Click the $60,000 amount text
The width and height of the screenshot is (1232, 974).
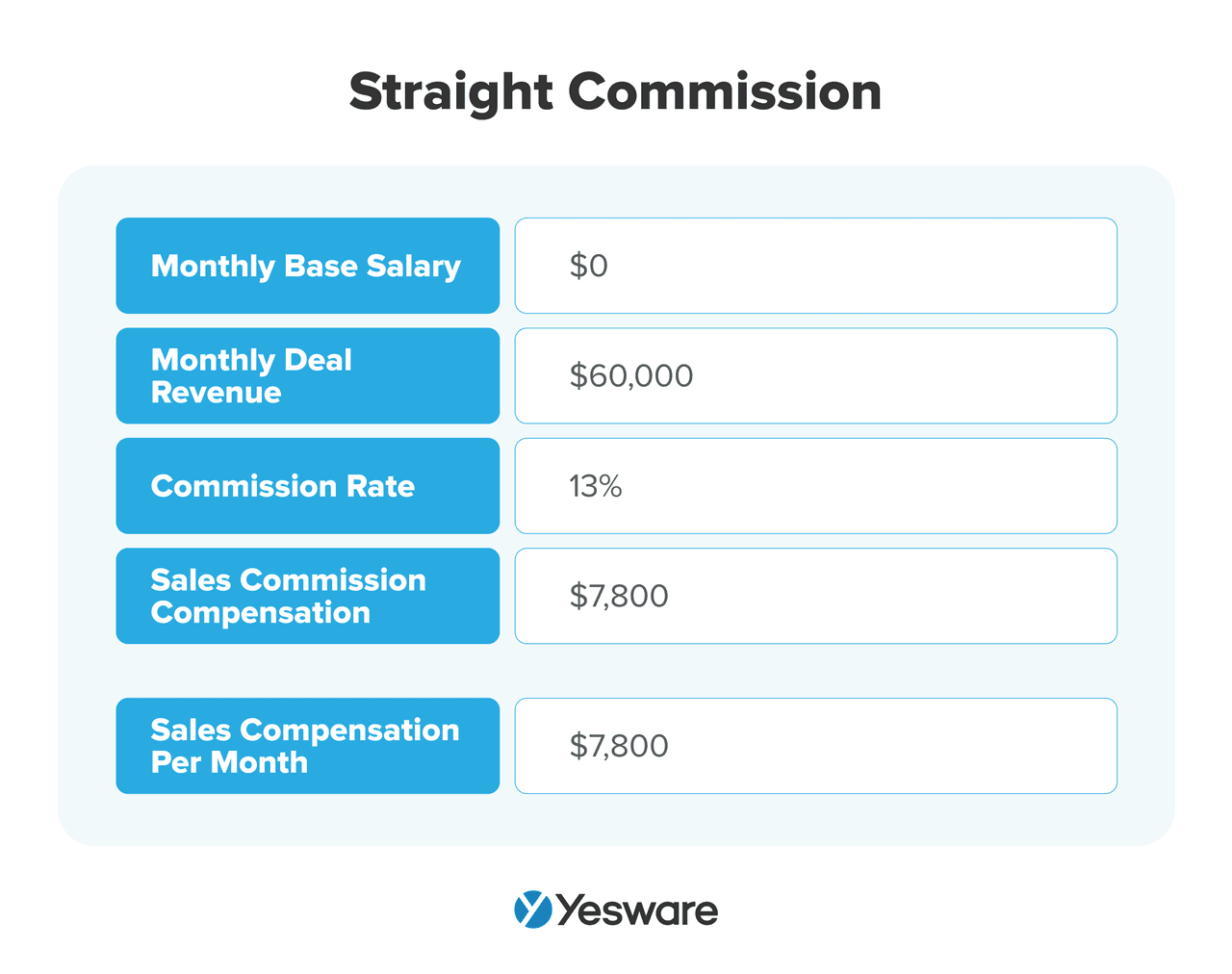click(x=631, y=375)
